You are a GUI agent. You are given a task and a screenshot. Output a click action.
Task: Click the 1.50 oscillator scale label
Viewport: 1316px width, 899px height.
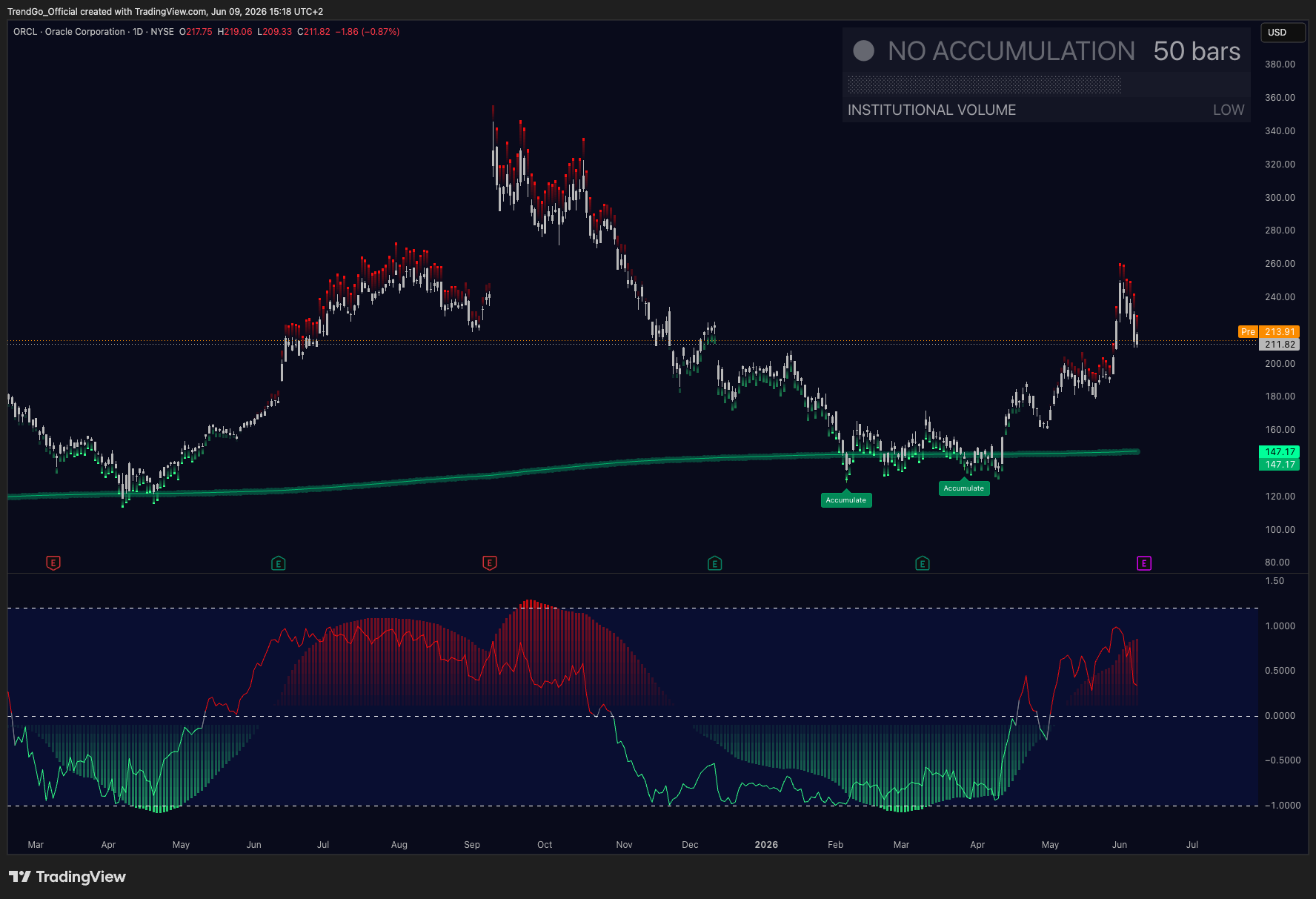coord(1275,581)
